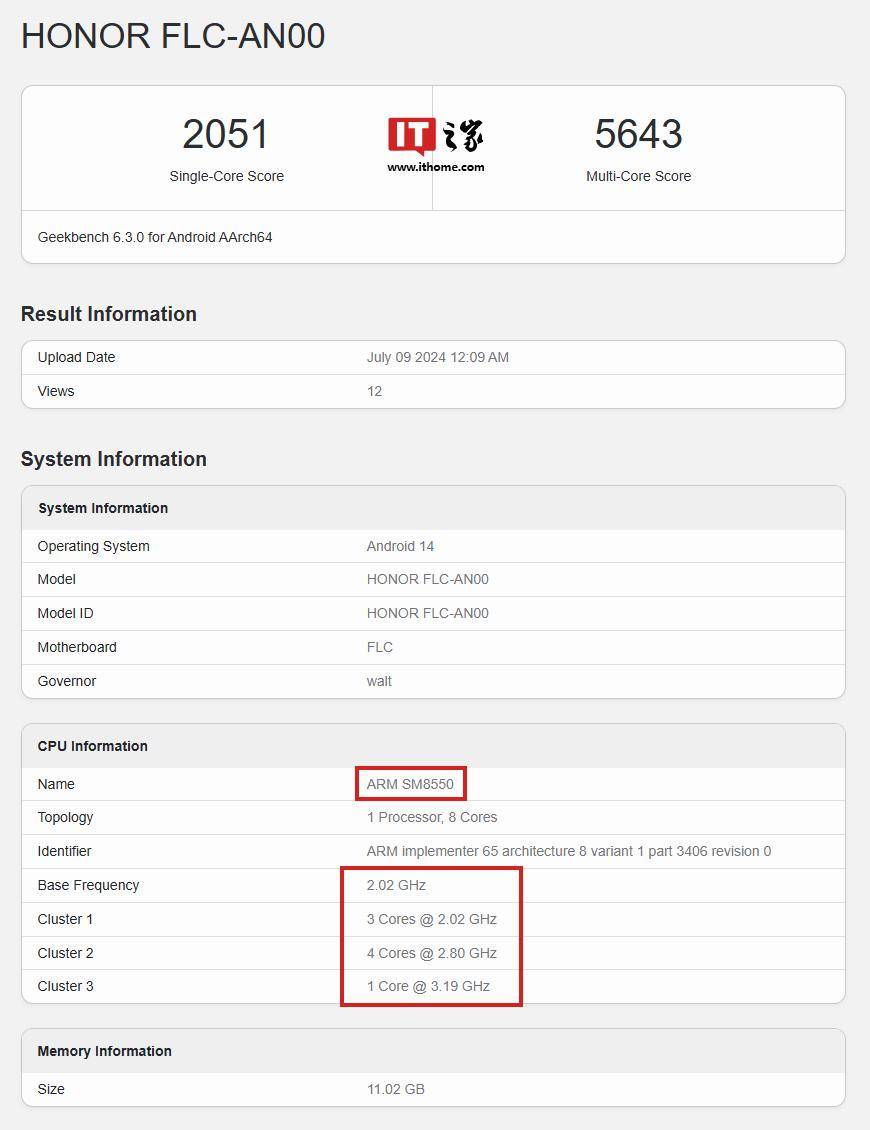Select the ARM implementer 65 identifier string
The image size is (870, 1130).
[569, 851]
